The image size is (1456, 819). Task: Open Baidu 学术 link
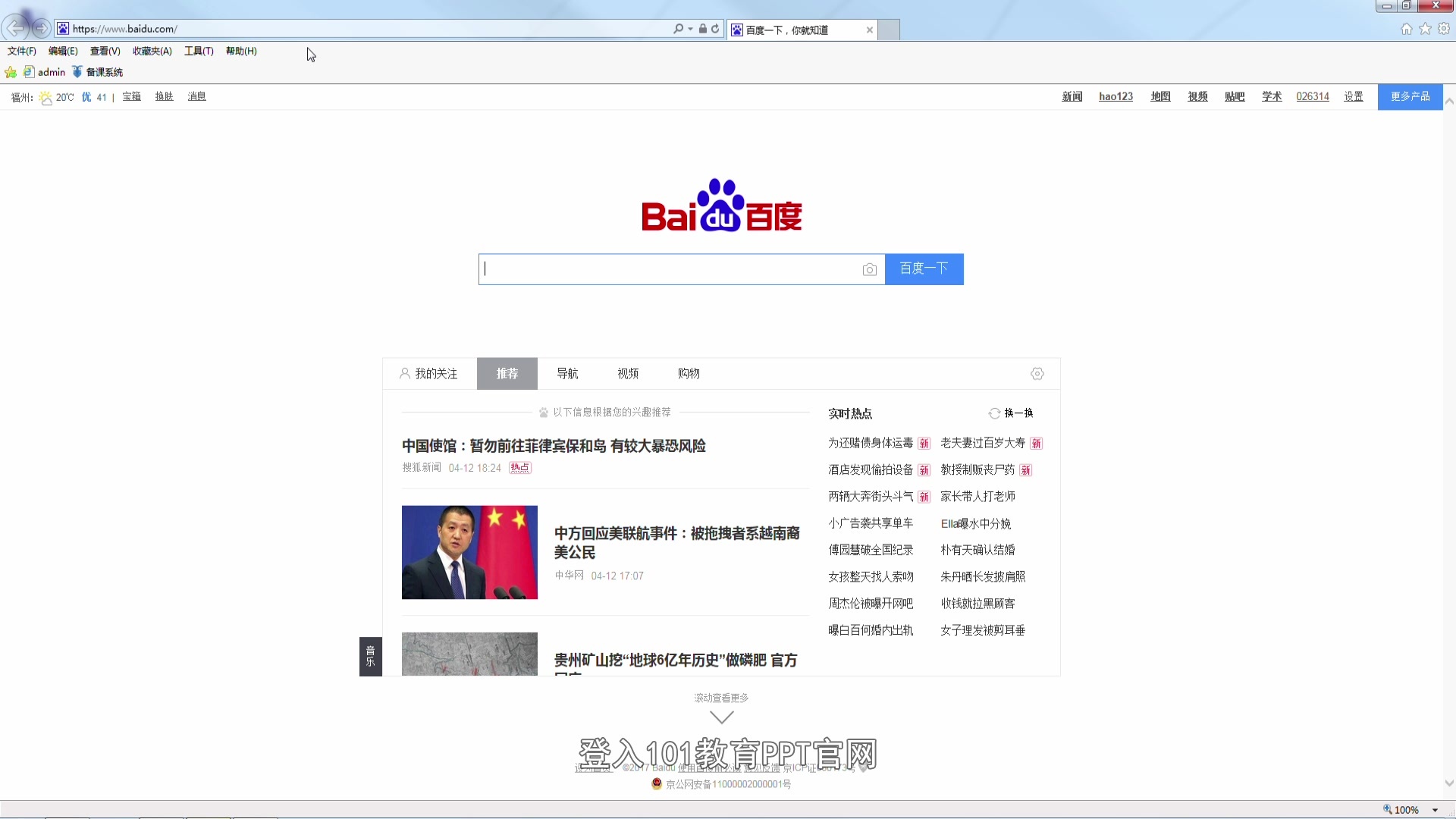pos(1272,97)
